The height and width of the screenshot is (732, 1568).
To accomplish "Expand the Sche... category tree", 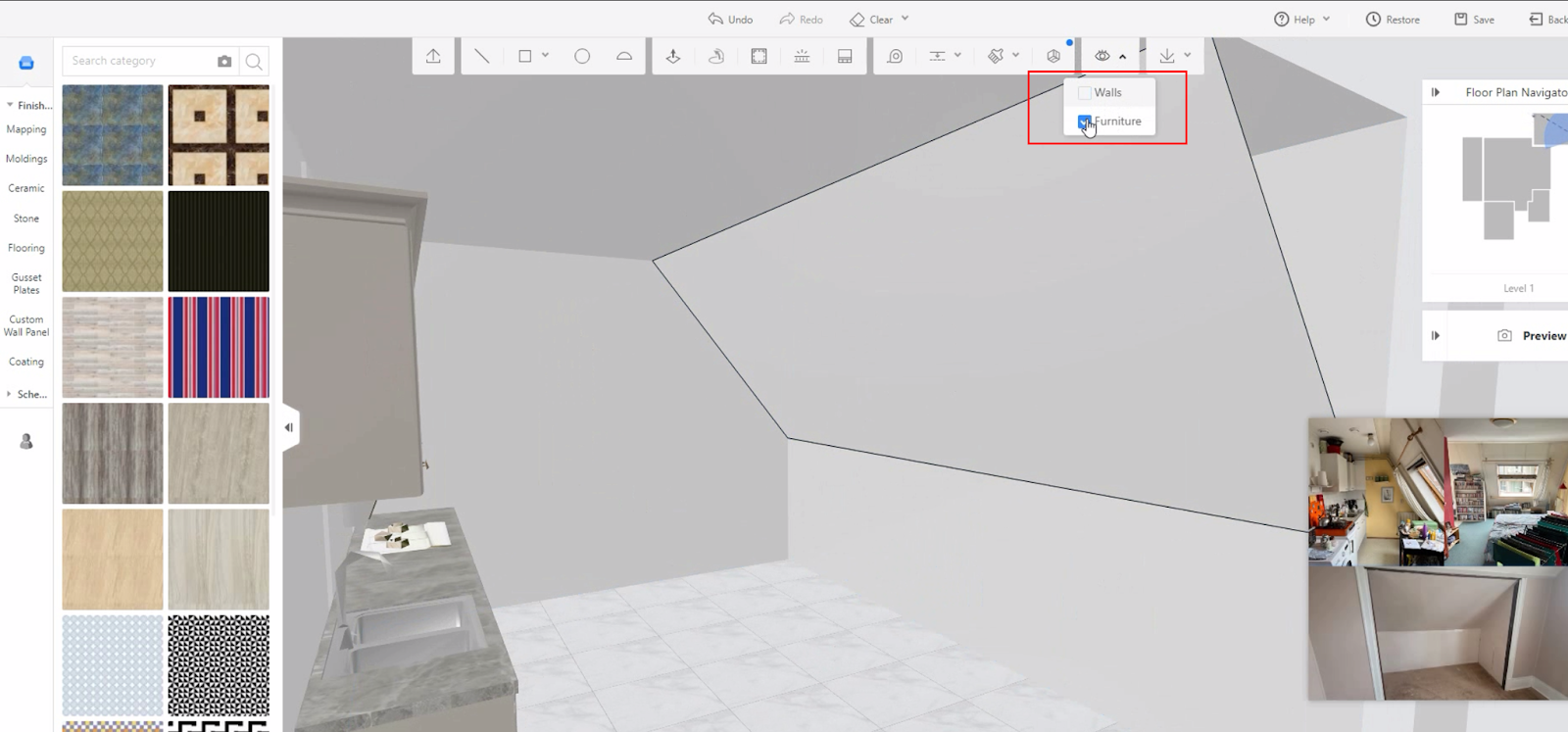I will click(10, 394).
